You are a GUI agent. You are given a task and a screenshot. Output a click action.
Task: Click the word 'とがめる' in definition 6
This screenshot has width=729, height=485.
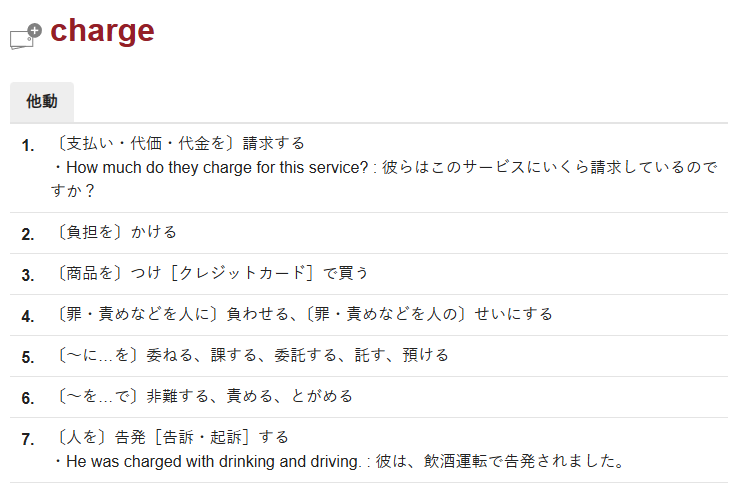[x=322, y=396]
